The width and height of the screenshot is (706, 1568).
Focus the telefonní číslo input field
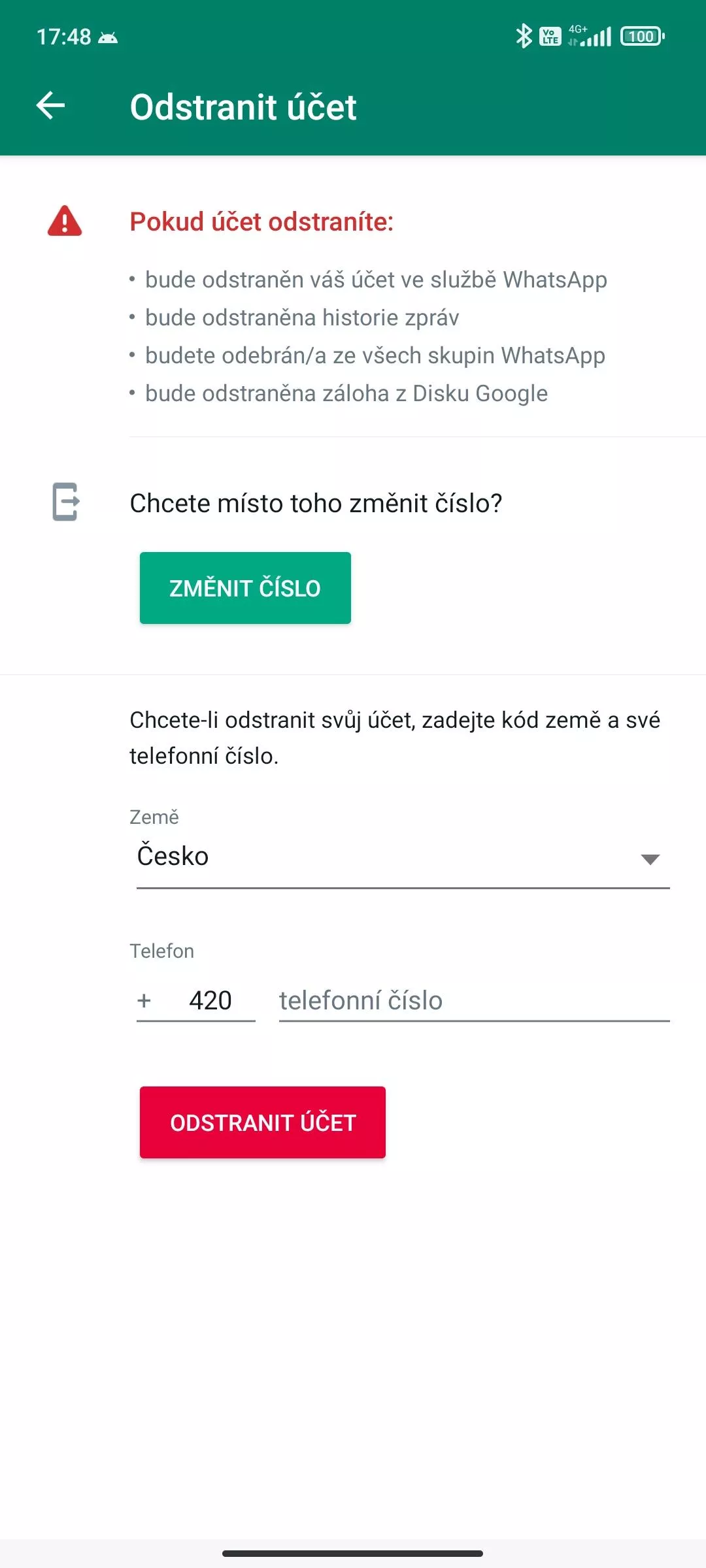coord(475,1001)
